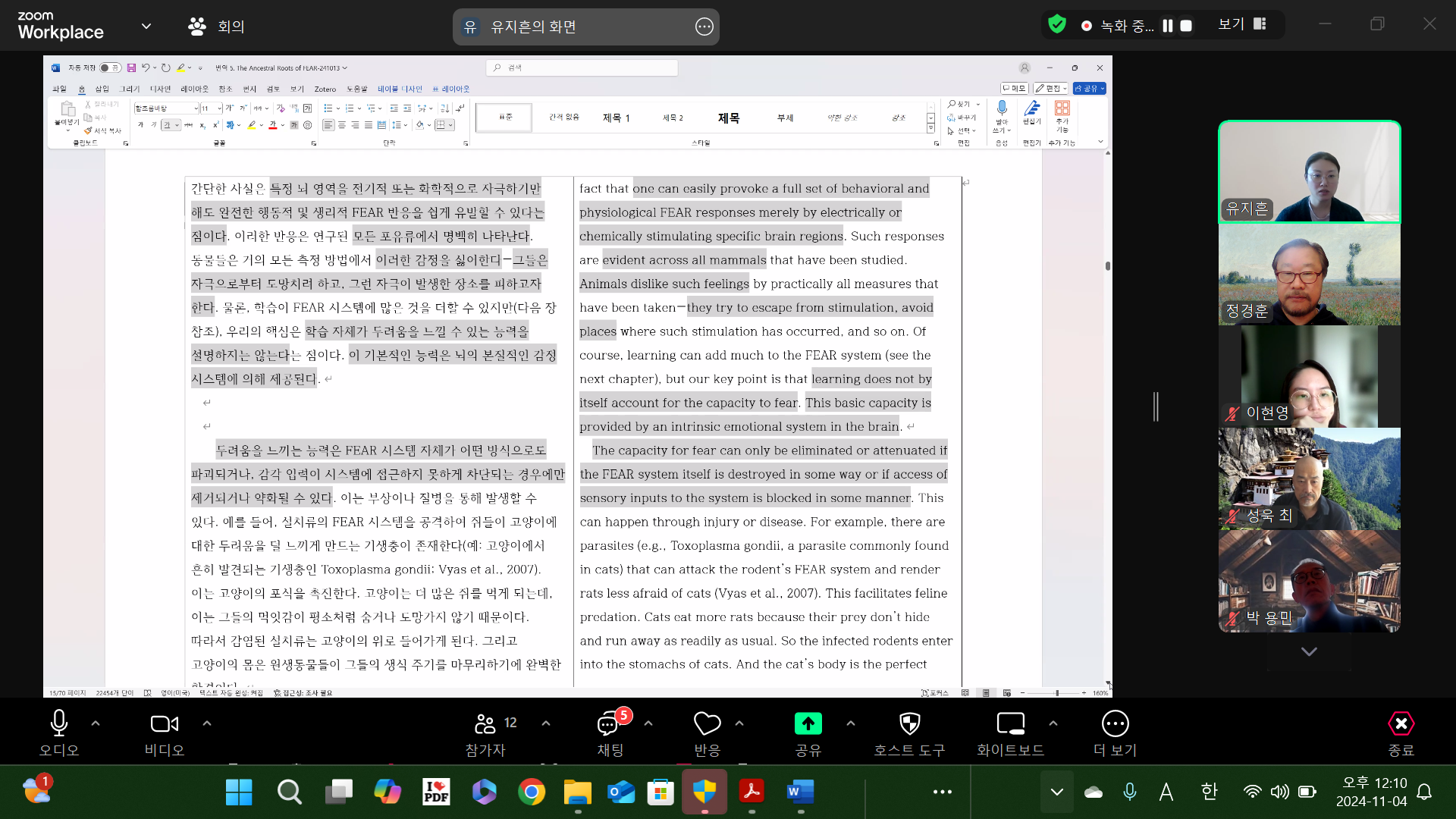The width and height of the screenshot is (1456, 819).
Task: Expand the styles gallery
Action: coord(930,130)
